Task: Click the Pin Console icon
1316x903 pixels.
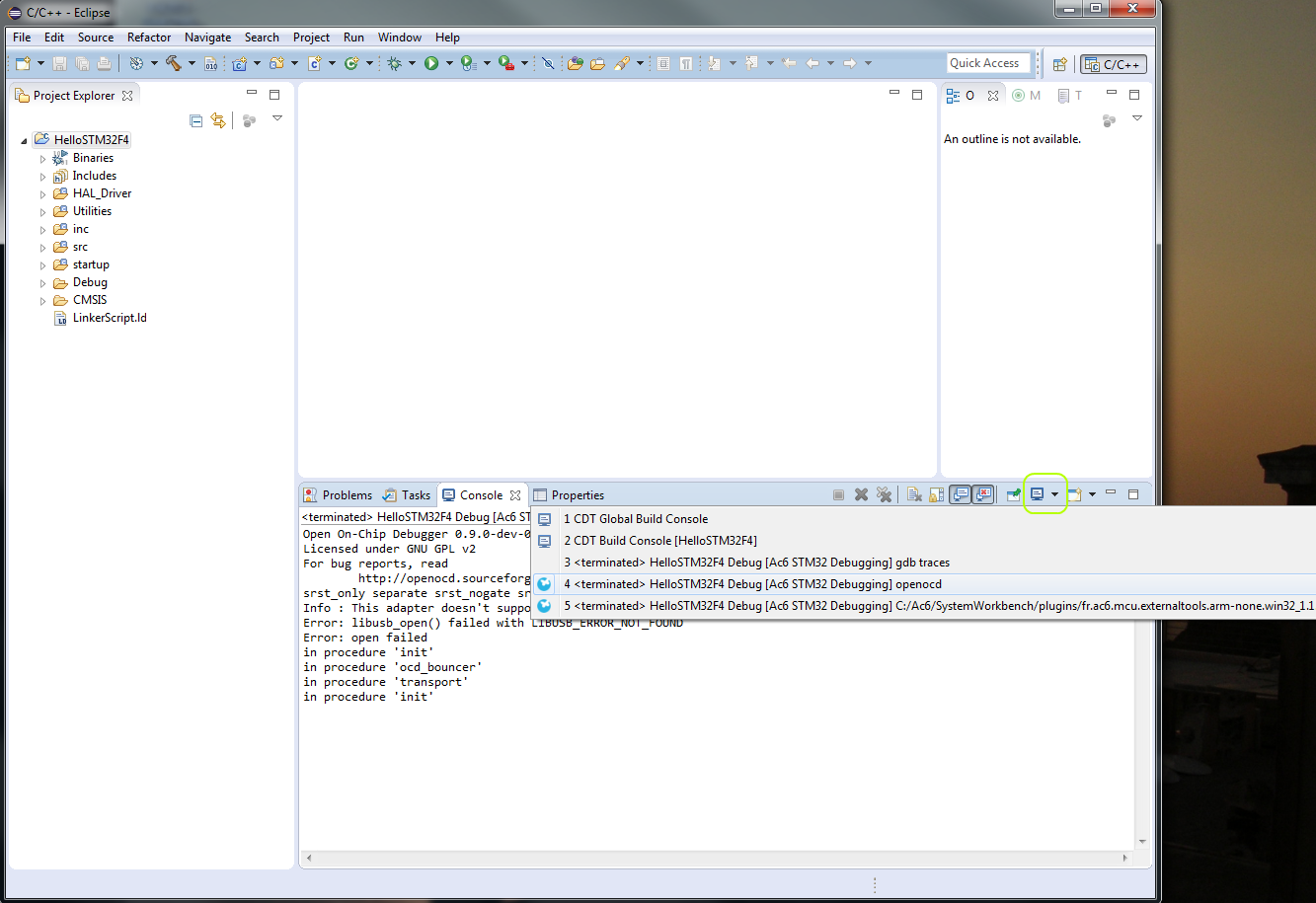Action: click(x=1013, y=495)
